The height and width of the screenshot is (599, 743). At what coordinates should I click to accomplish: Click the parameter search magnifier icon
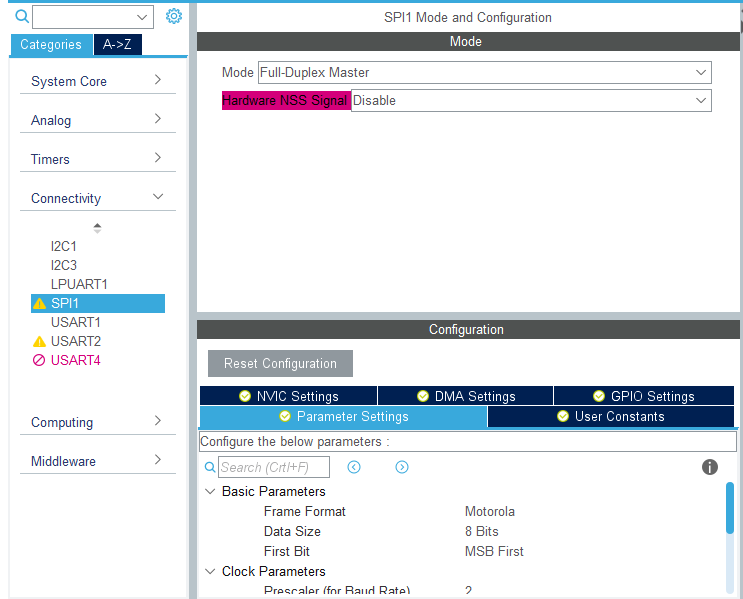[x=209, y=467]
